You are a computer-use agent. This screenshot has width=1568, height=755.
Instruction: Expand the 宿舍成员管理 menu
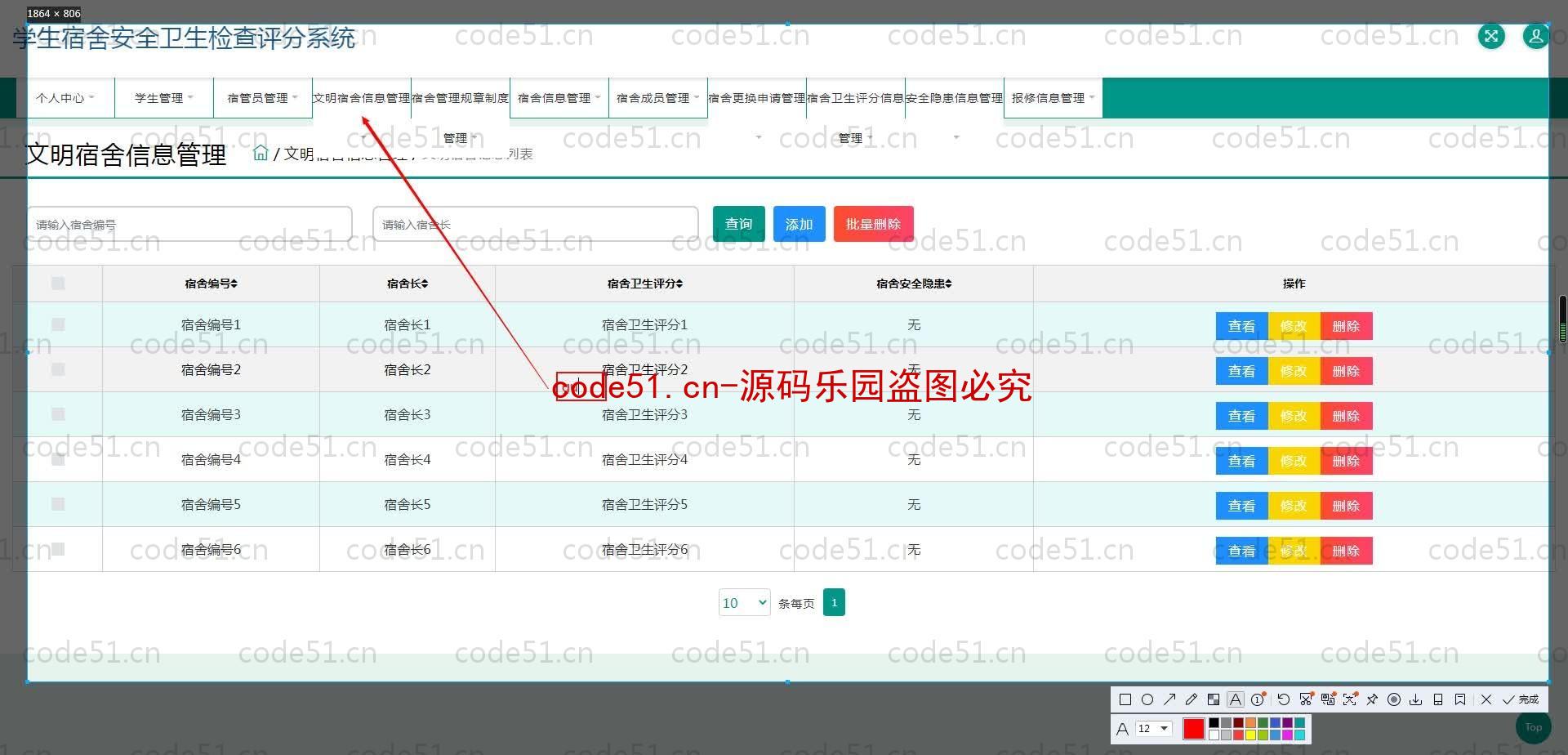(x=658, y=98)
